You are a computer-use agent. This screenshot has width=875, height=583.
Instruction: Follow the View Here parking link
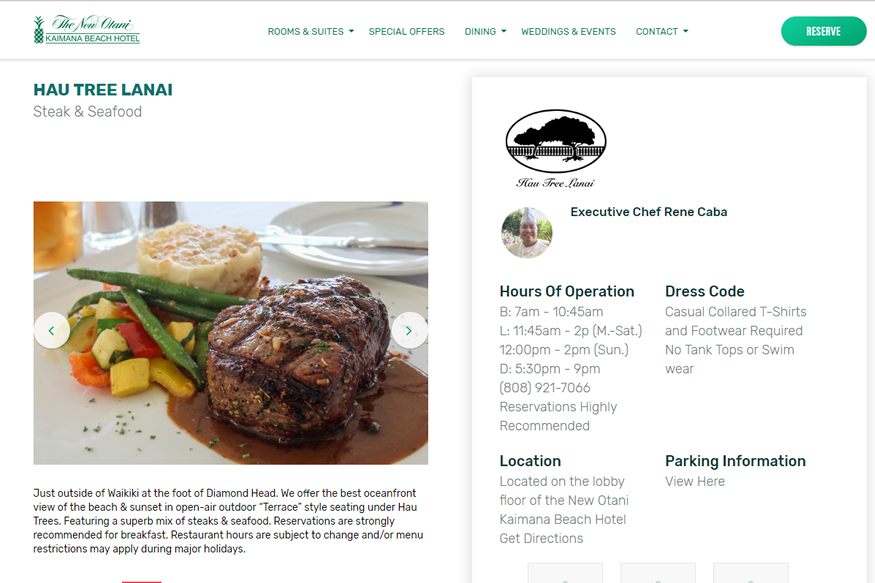[x=695, y=481]
